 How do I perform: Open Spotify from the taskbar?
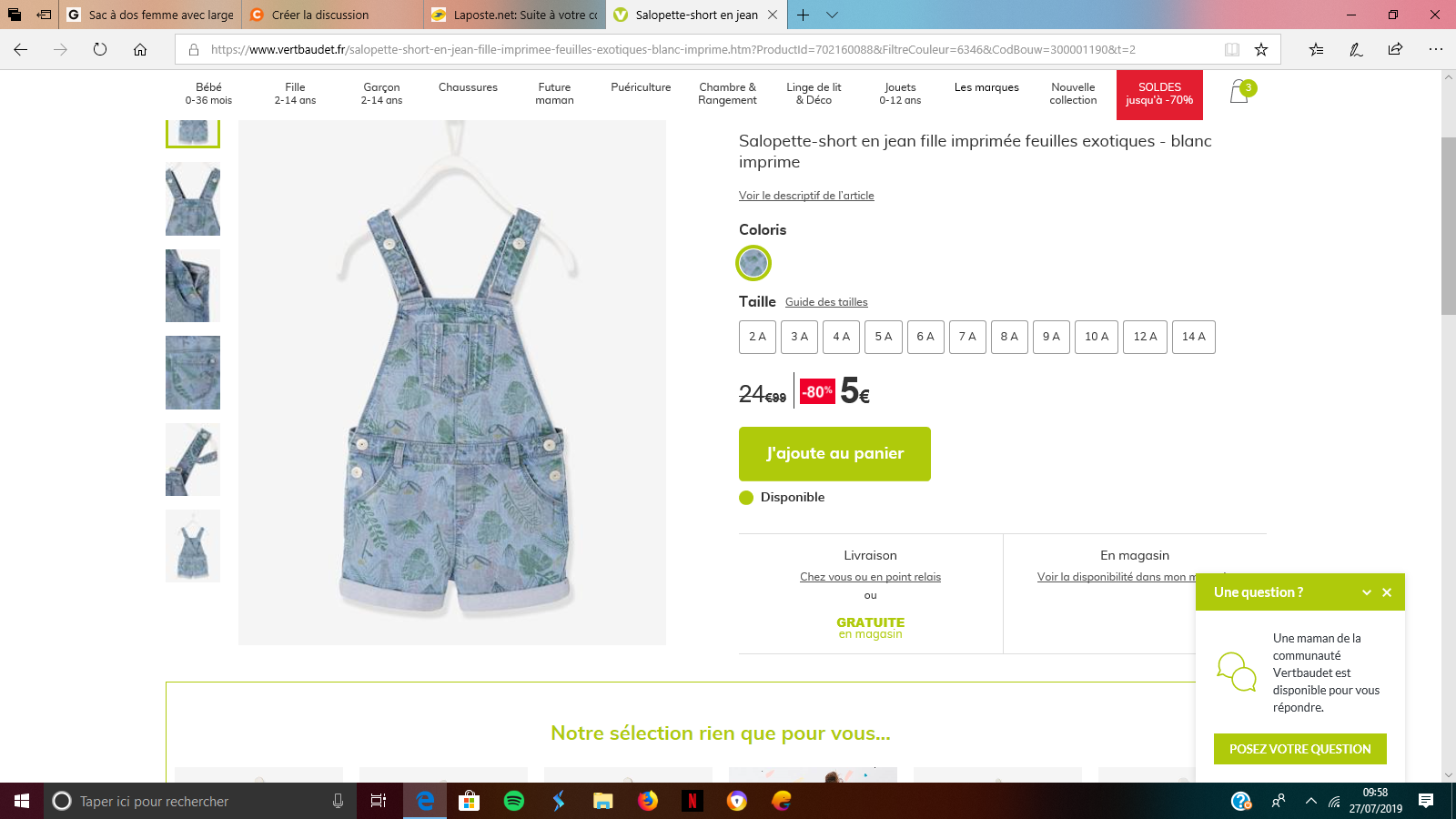pos(514,801)
